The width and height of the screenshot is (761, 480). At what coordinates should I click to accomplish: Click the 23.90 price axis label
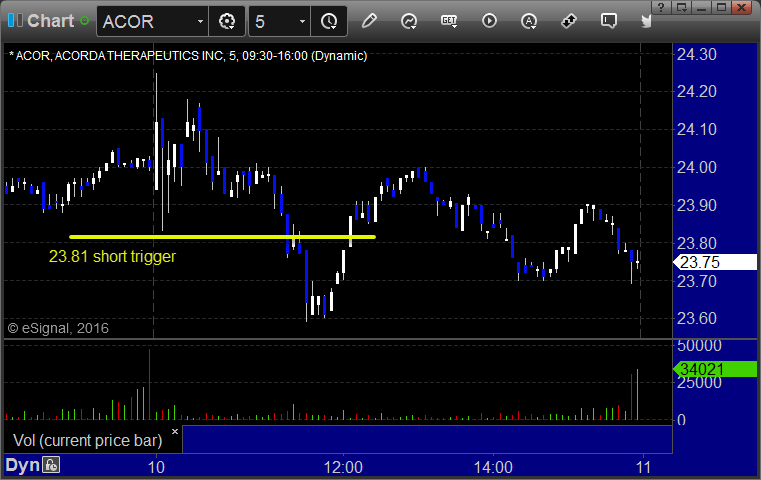click(696, 205)
